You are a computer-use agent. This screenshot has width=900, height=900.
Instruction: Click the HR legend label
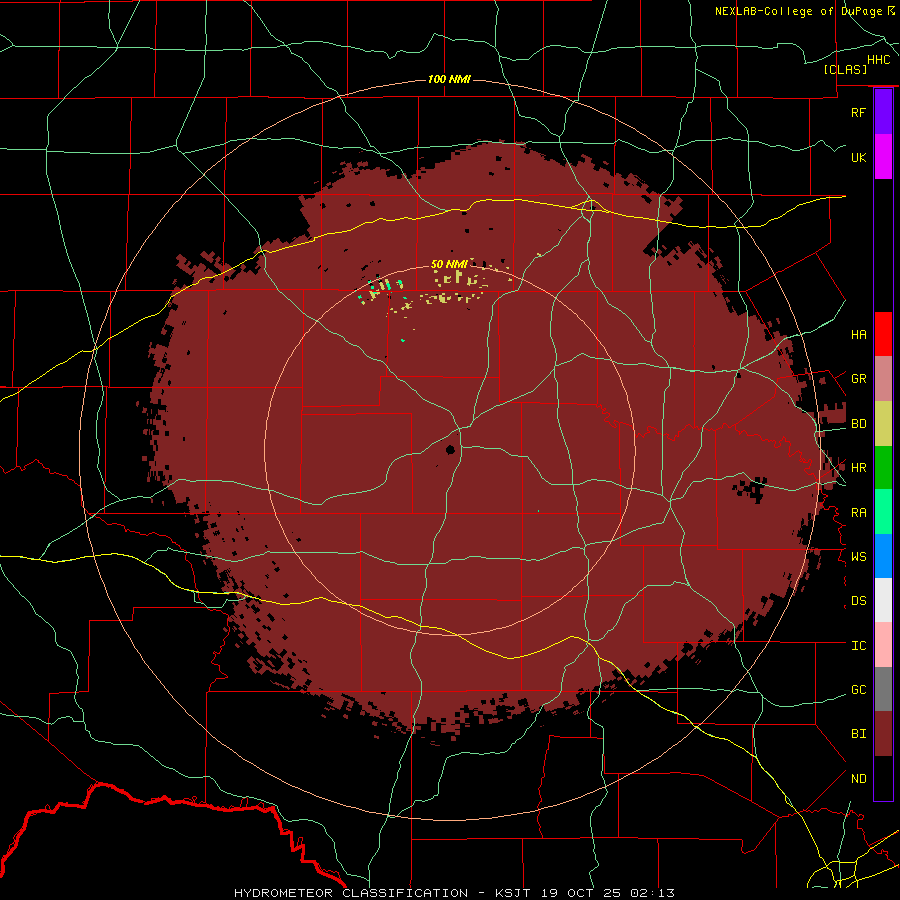point(858,468)
